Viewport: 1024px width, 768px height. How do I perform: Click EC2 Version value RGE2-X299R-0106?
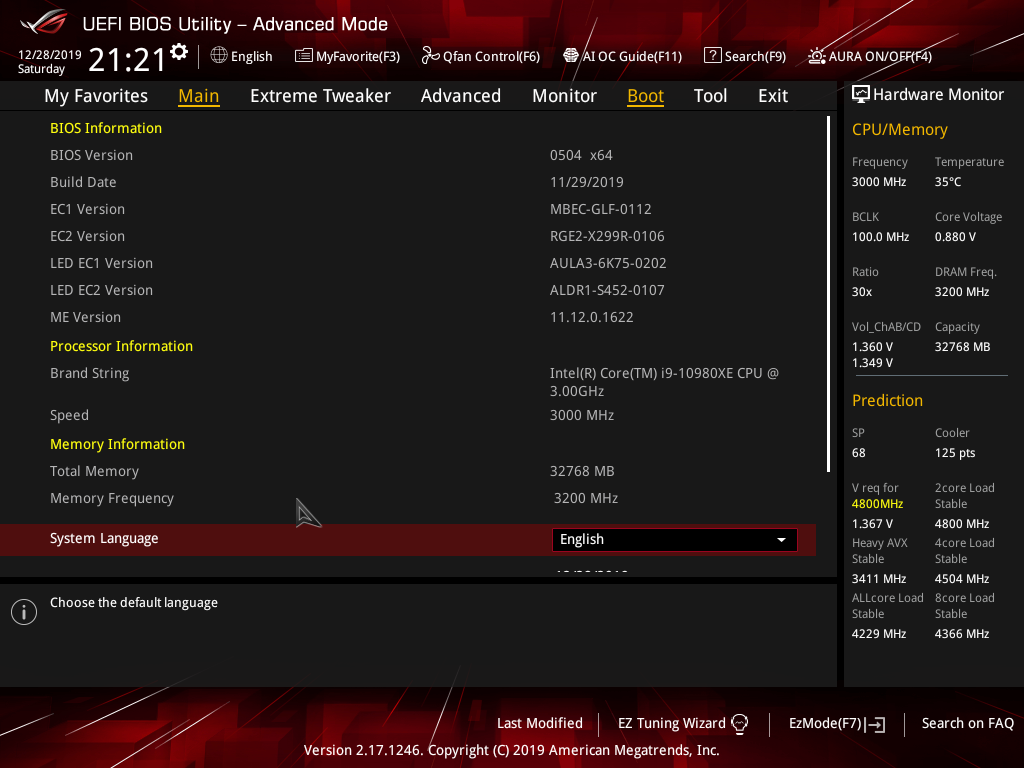point(607,236)
